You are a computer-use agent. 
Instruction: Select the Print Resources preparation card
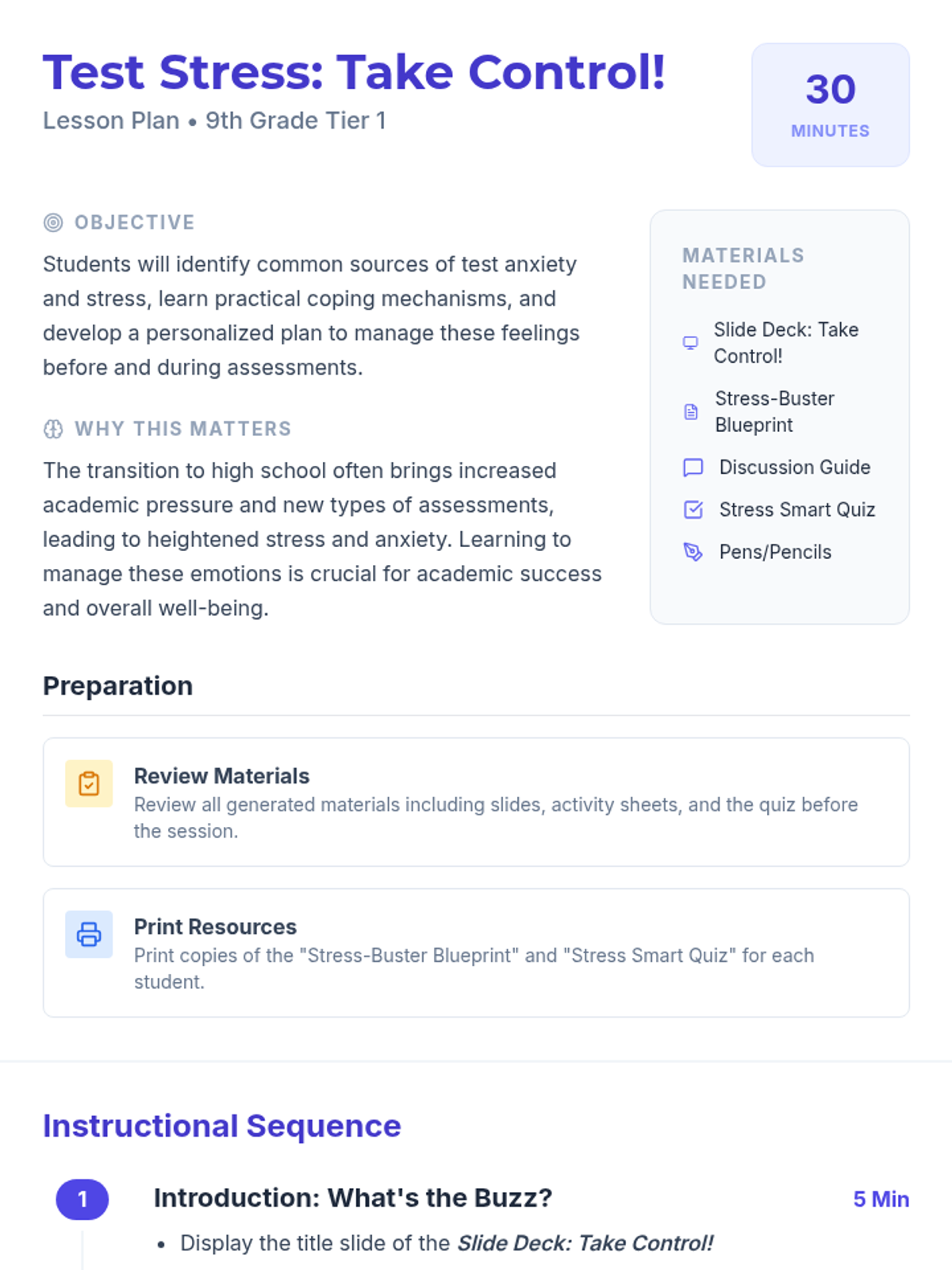tap(476, 952)
